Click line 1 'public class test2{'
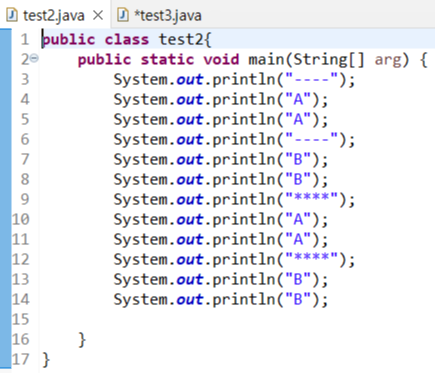Viewport: 435px width, 373px height. pos(127,40)
